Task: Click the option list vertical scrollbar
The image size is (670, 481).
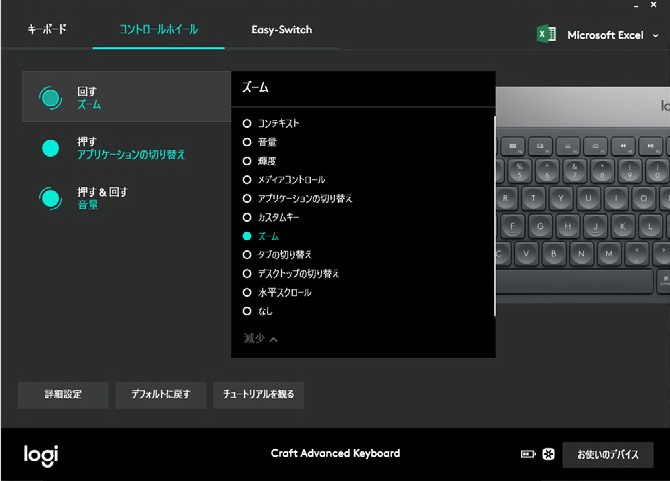Action: 494,216
